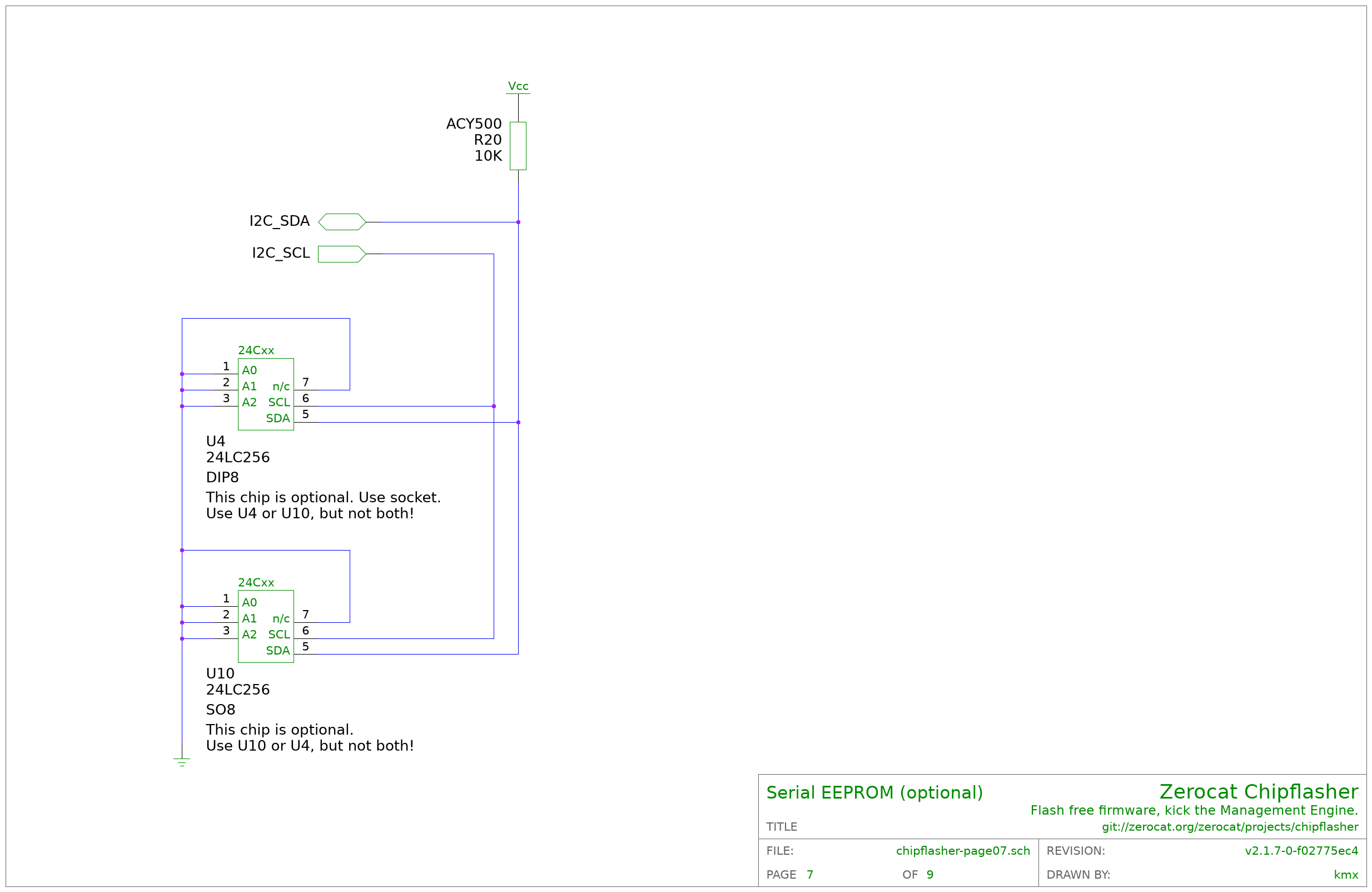Click the 24LC256 value under U10
1372x892 pixels.
click(x=238, y=690)
